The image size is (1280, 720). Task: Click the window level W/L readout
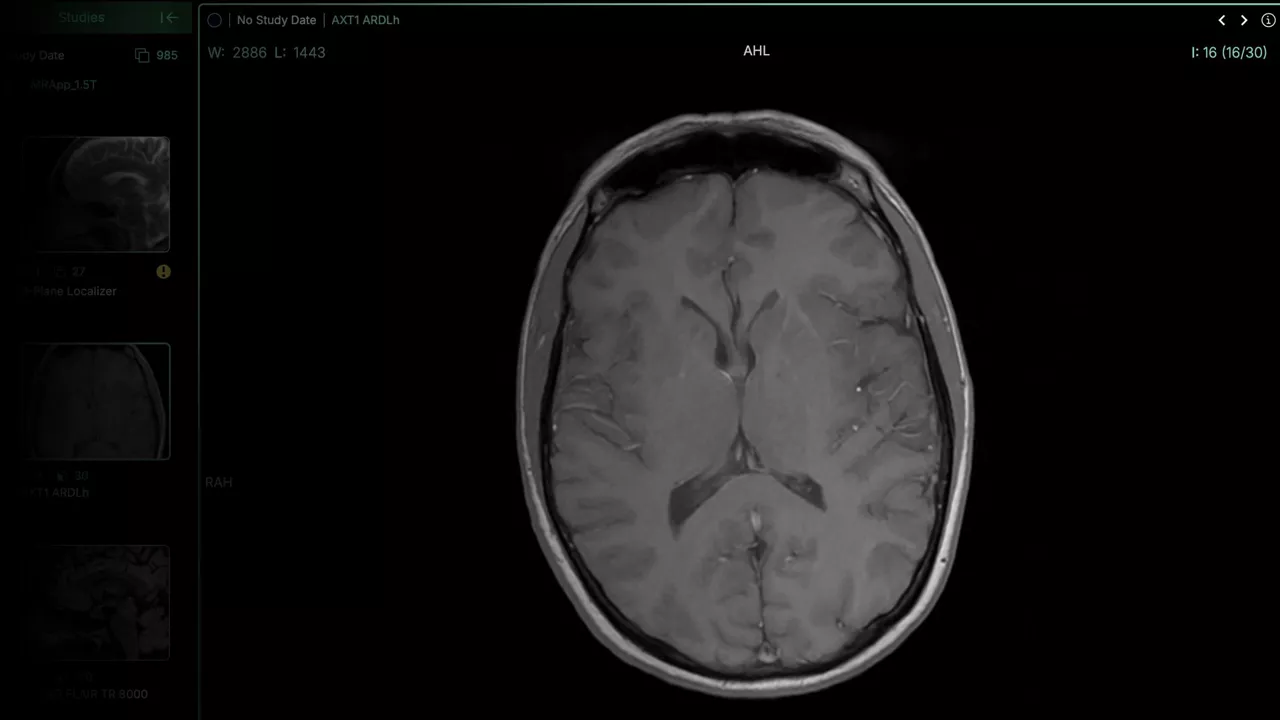(x=267, y=52)
